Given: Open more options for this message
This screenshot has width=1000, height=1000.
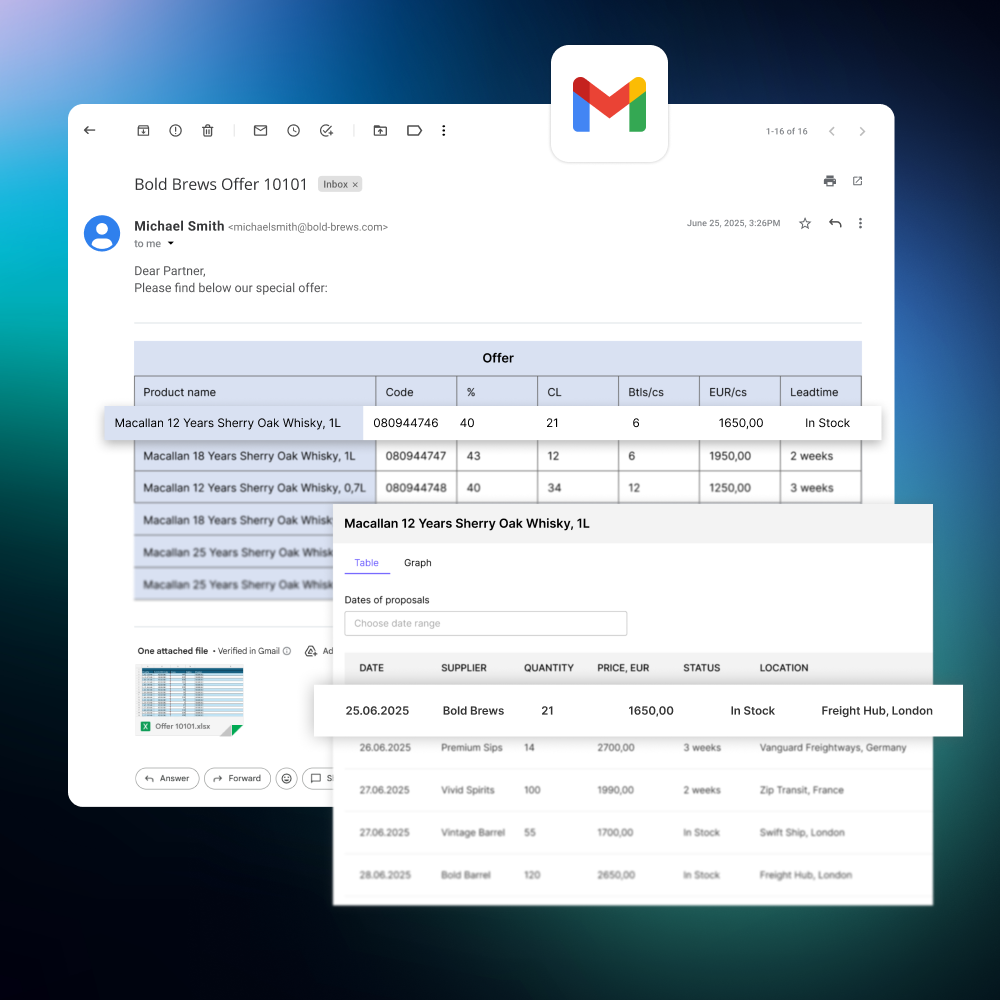Looking at the screenshot, I should [x=860, y=223].
